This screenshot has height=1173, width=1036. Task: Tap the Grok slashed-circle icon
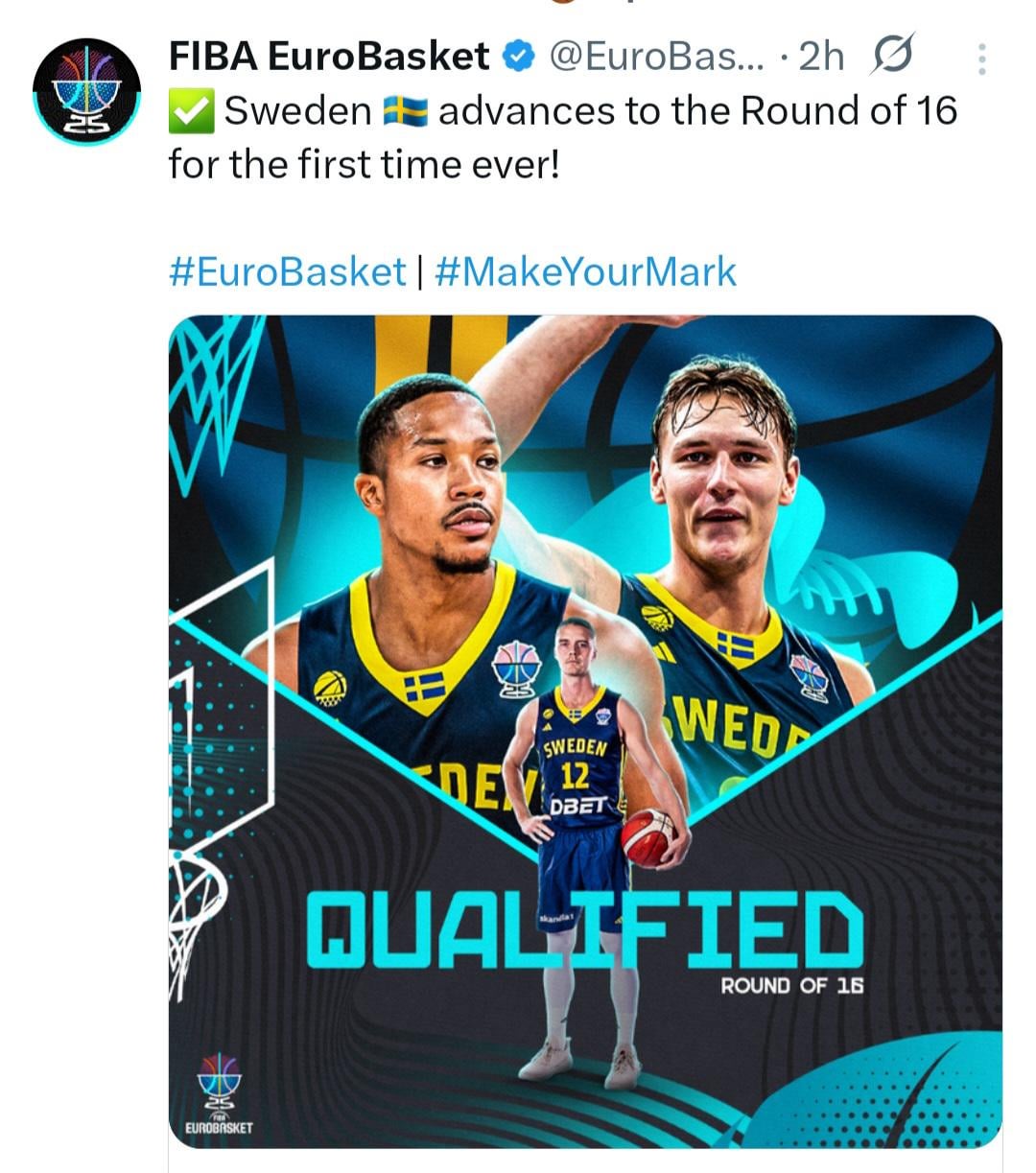coord(892,56)
